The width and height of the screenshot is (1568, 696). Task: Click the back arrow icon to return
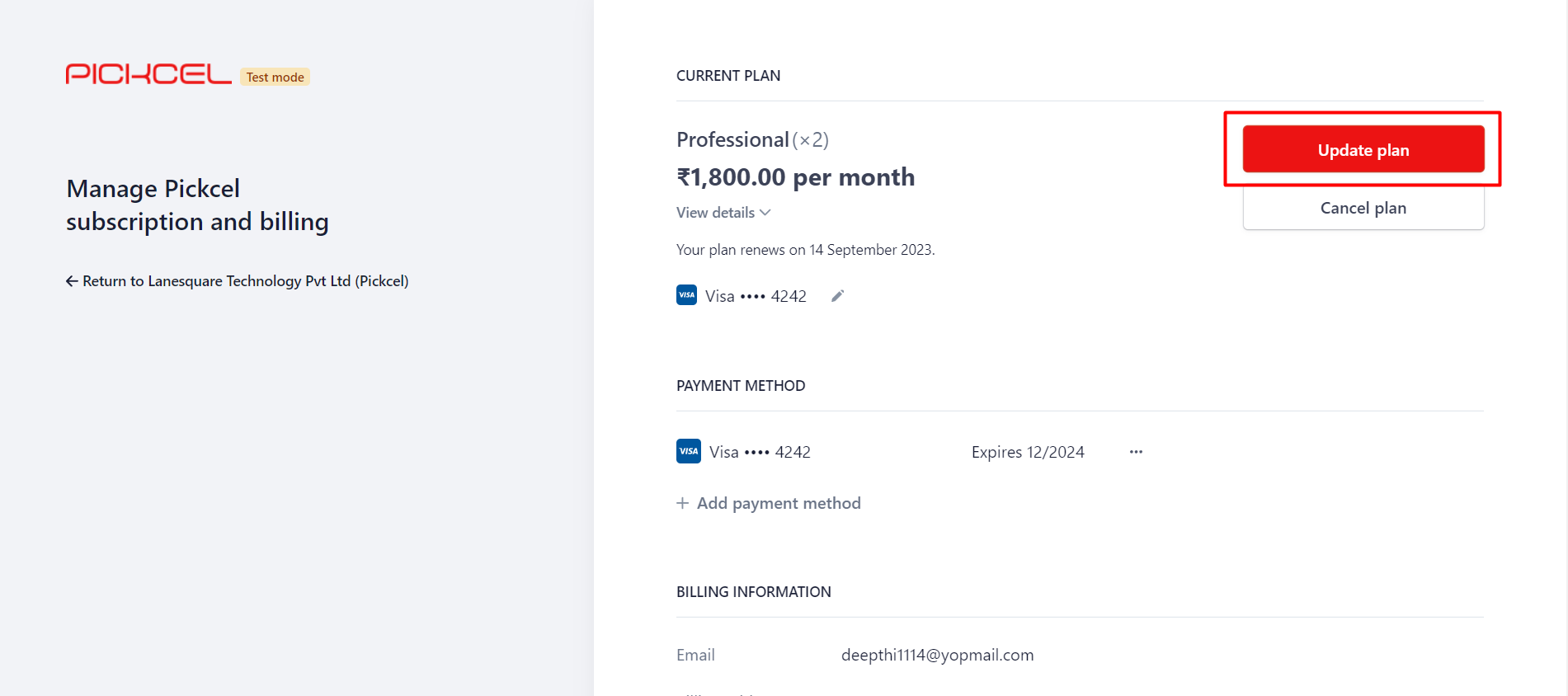[x=72, y=281]
